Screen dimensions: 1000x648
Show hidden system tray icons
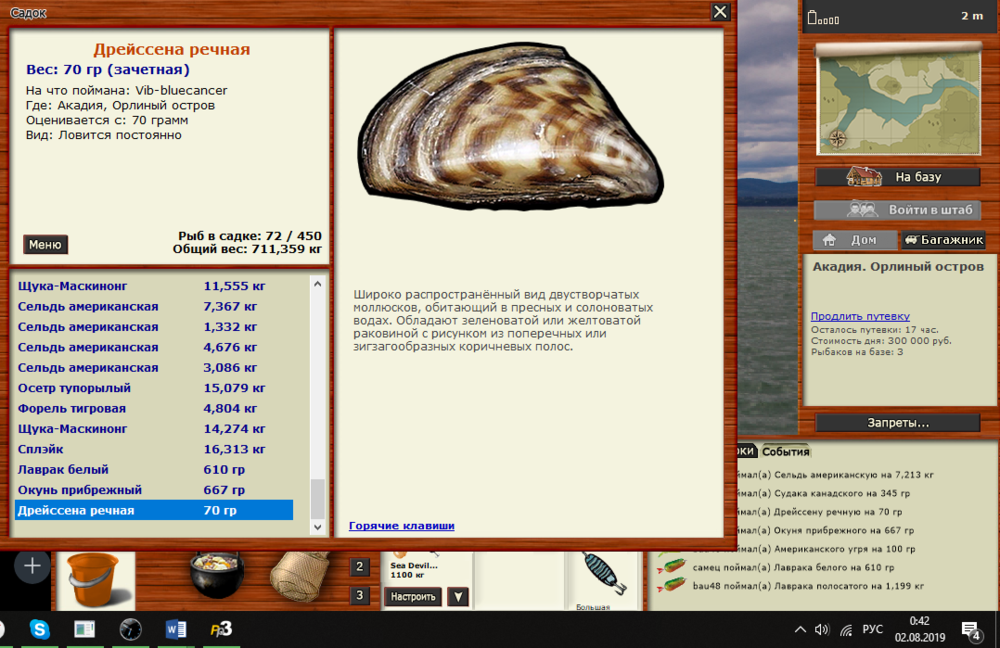(x=799, y=629)
